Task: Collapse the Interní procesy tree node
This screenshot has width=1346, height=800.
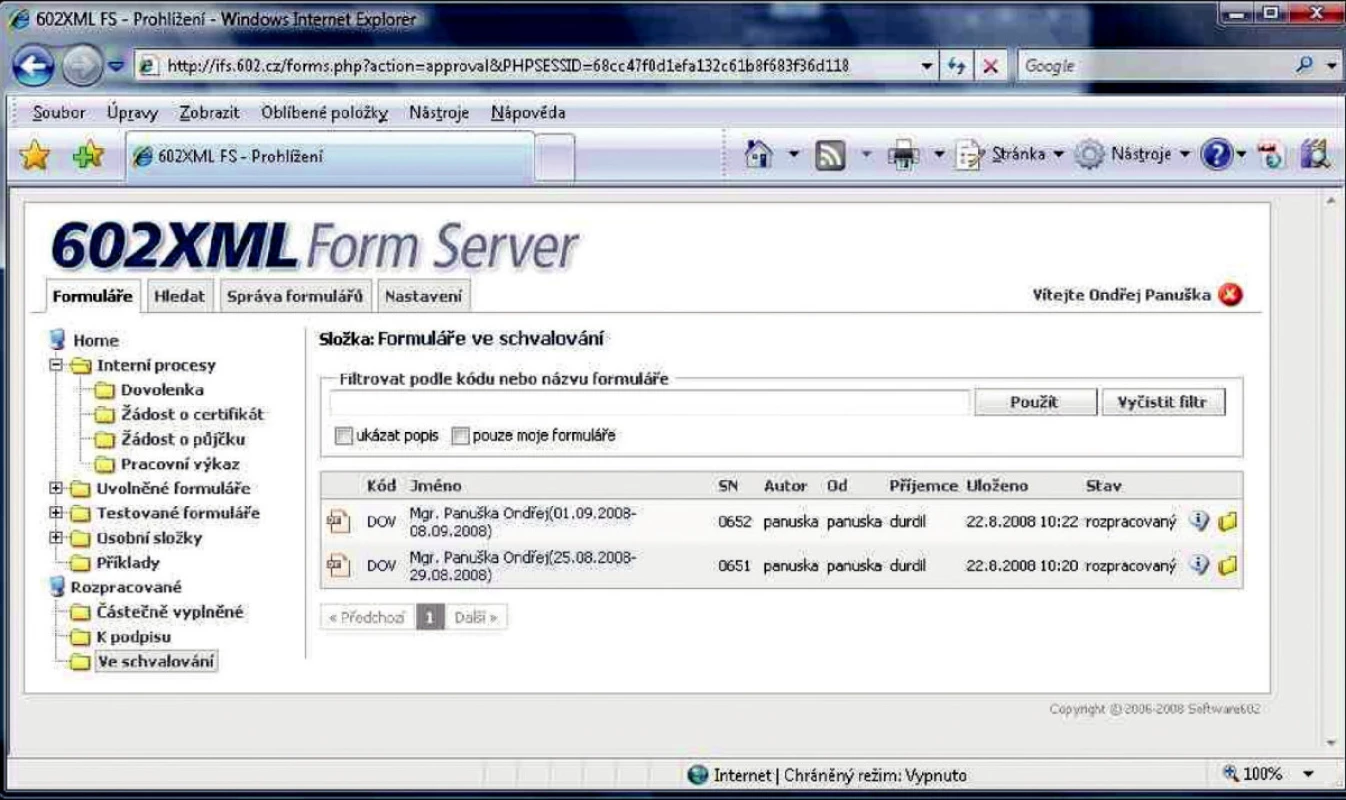Action: coord(57,365)
